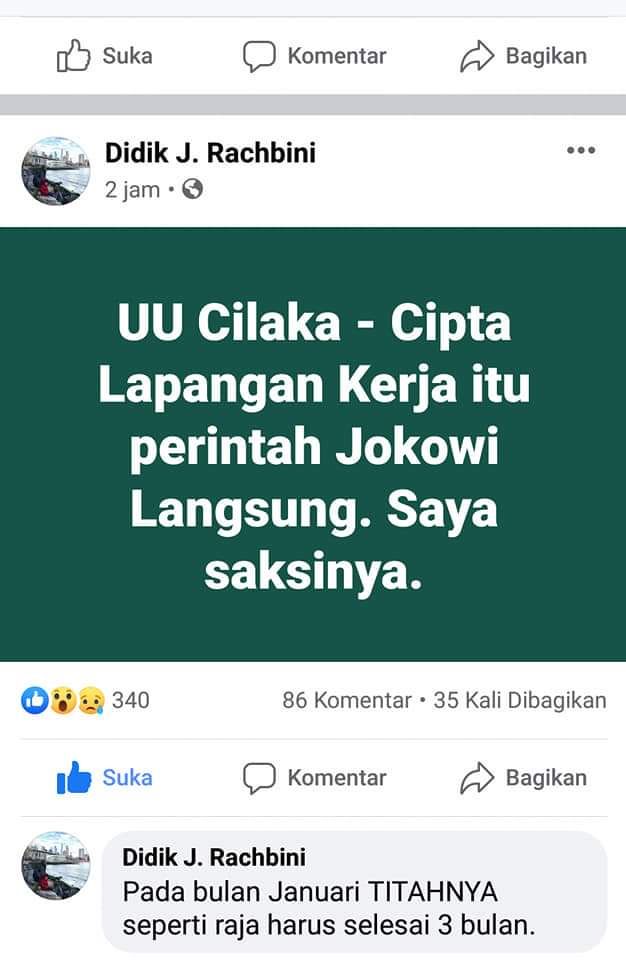The image size is (626, 960).
Task: Click the green UU Cilaka post background
Action: [313, 444]
